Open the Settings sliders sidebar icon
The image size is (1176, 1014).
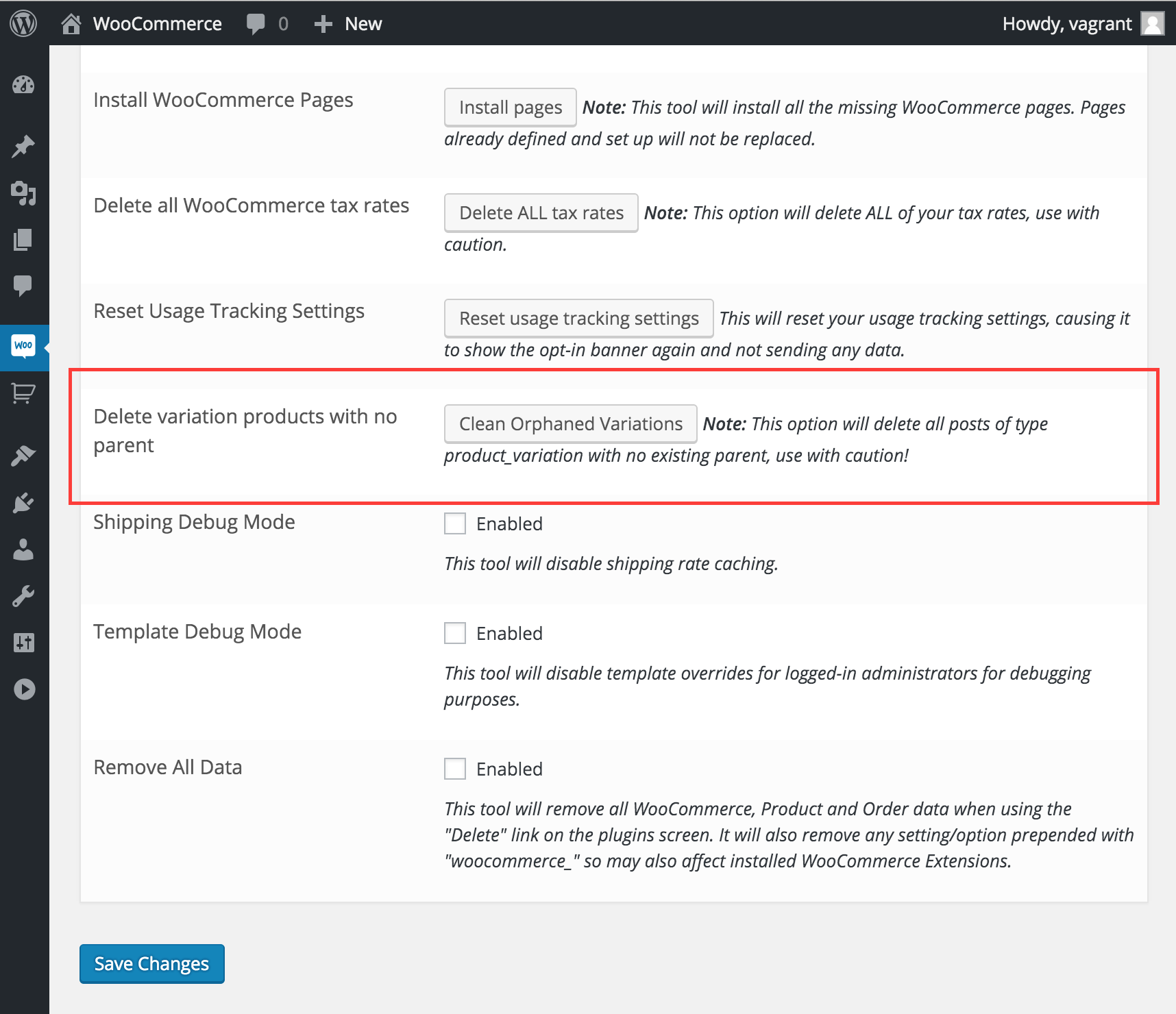pyautogui.click(x=23, y=643)
